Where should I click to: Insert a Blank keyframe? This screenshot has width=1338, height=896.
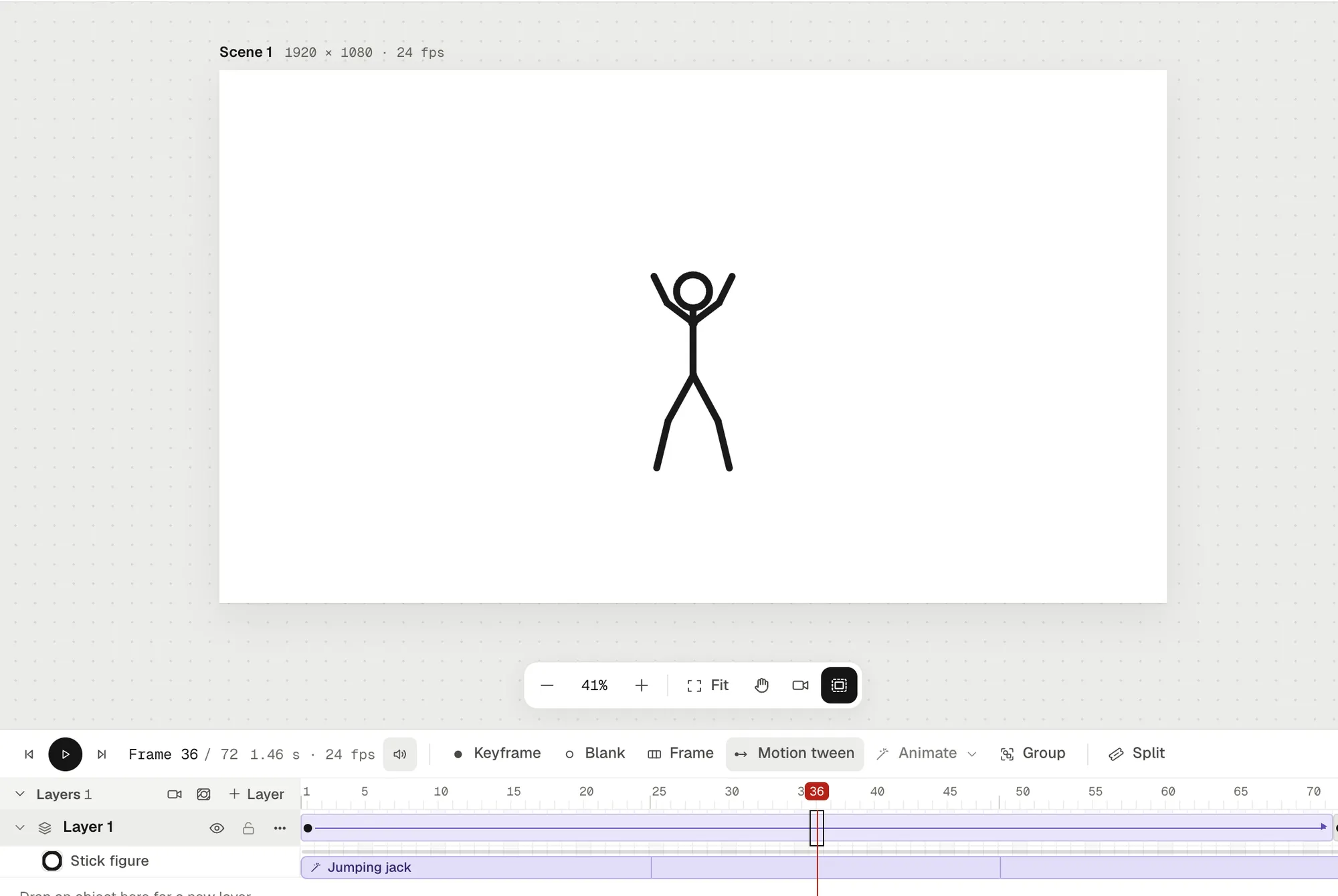point(595,754)
